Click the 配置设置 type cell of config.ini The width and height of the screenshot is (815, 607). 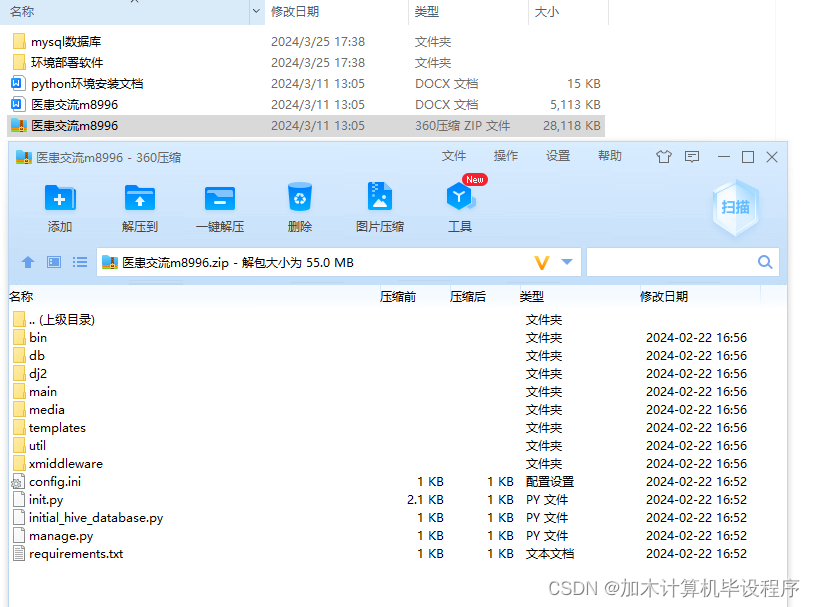[x=550, y=482]
